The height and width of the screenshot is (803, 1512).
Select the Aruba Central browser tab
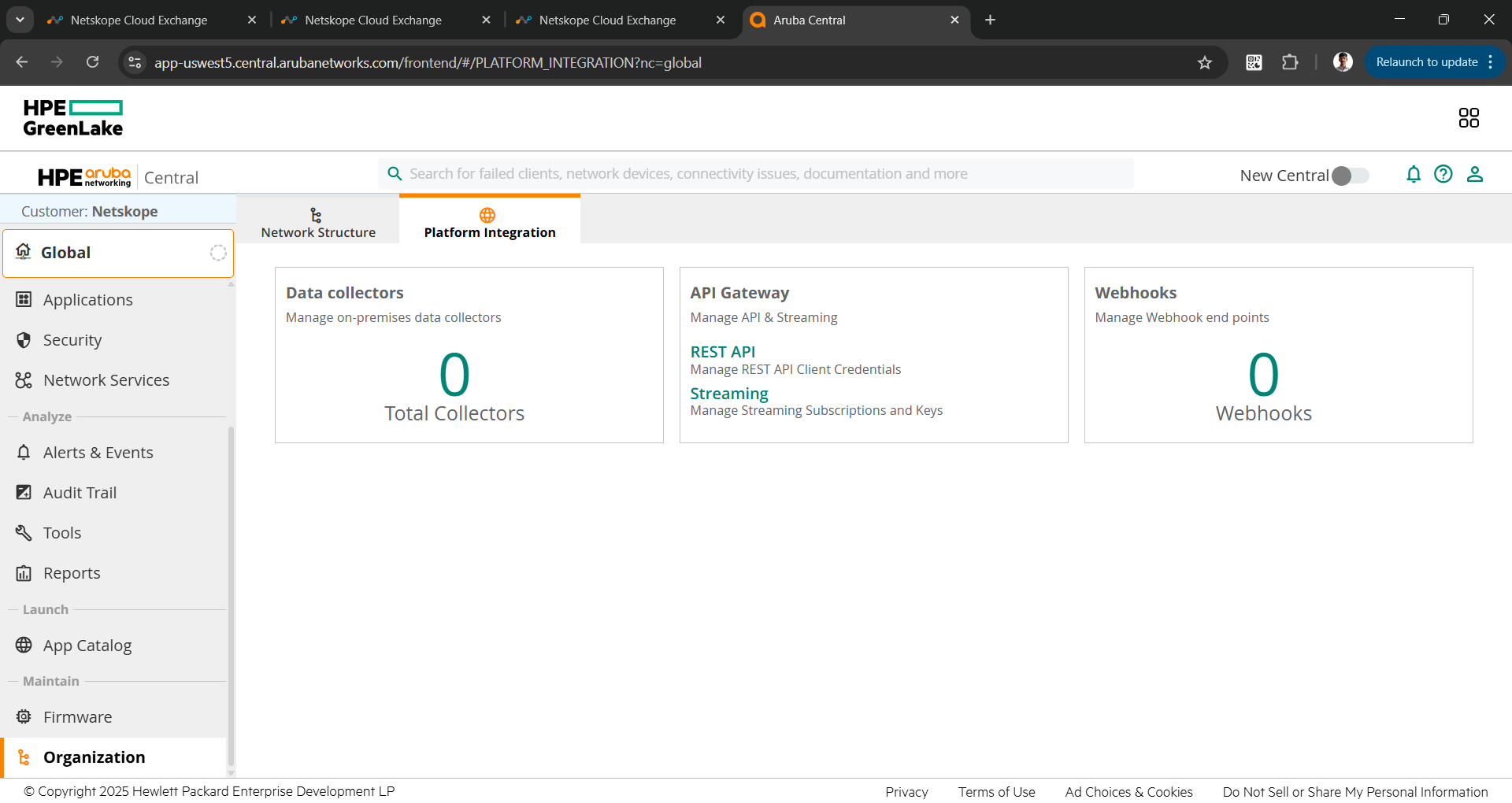click(x=854, y=20)
